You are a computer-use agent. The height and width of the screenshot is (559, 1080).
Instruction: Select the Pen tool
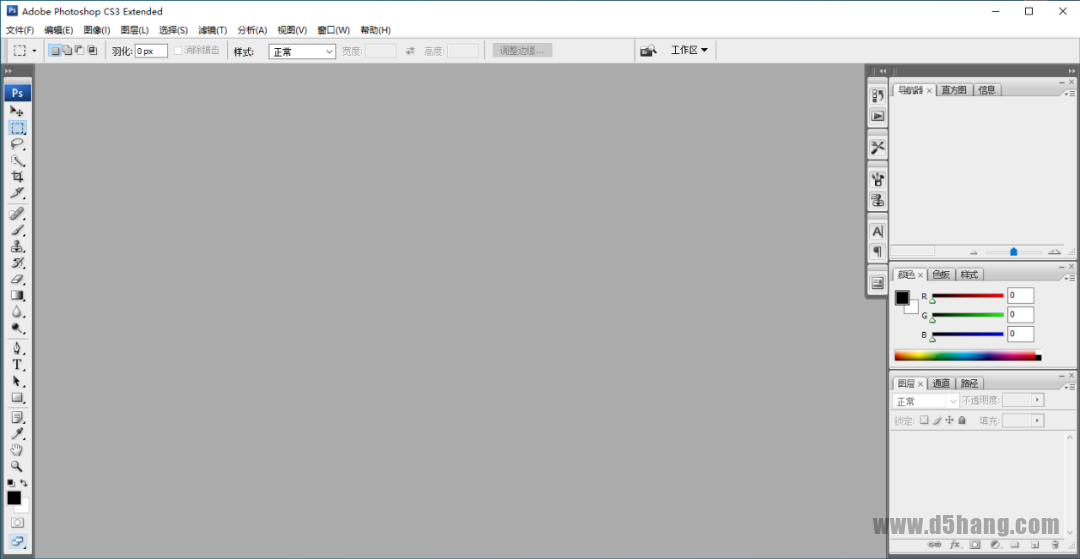pos(17,349)
